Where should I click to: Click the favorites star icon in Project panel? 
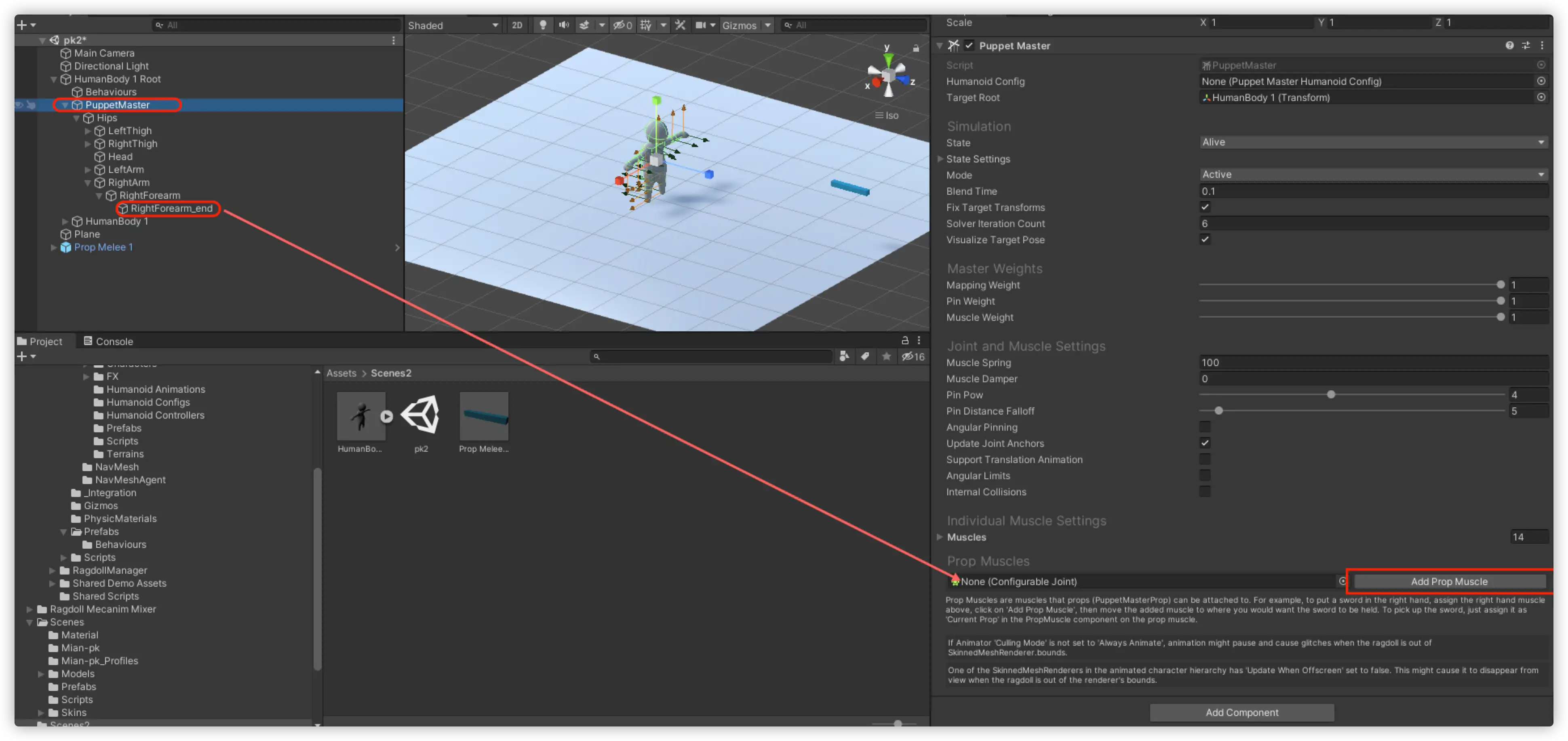(886, 356)
